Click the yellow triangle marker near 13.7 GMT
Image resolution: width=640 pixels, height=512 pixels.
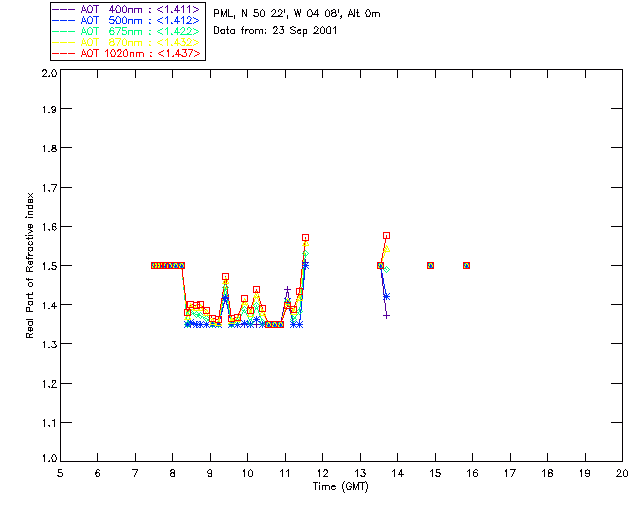[387, 249]
